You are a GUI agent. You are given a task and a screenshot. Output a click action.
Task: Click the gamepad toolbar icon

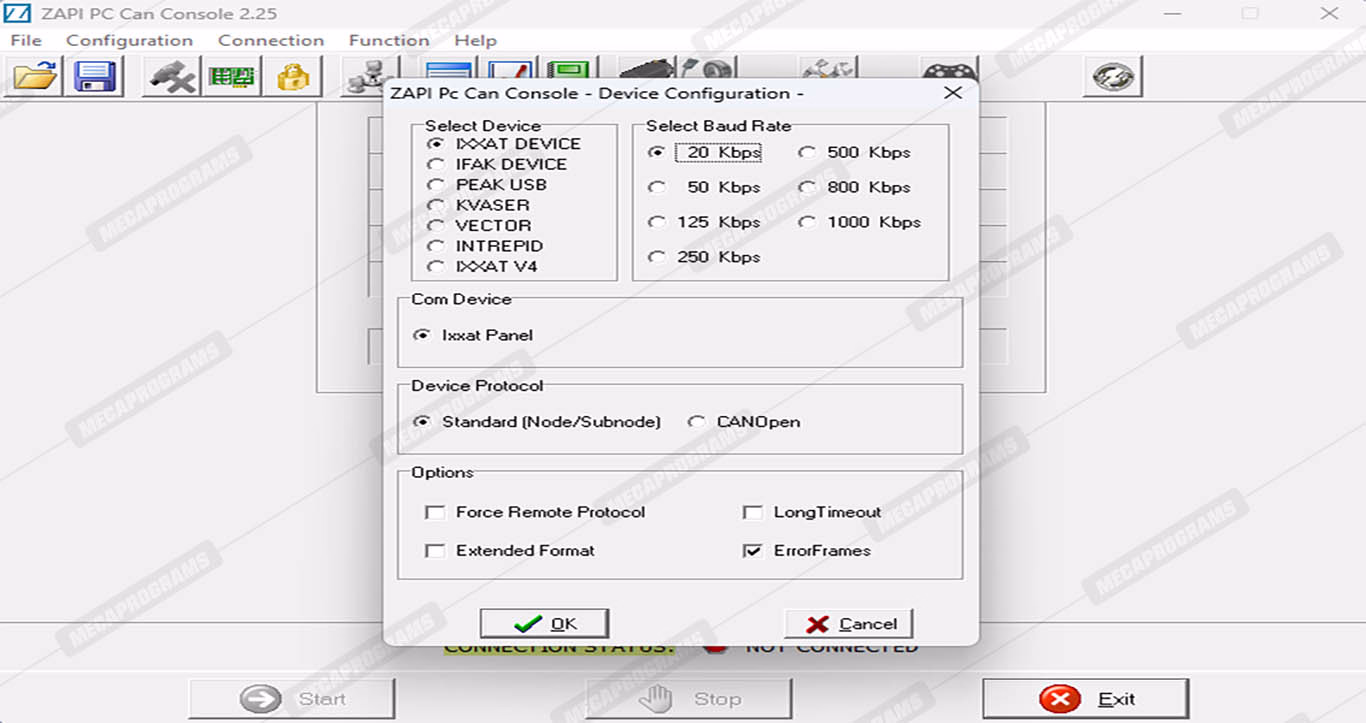[x=949, y=68]
